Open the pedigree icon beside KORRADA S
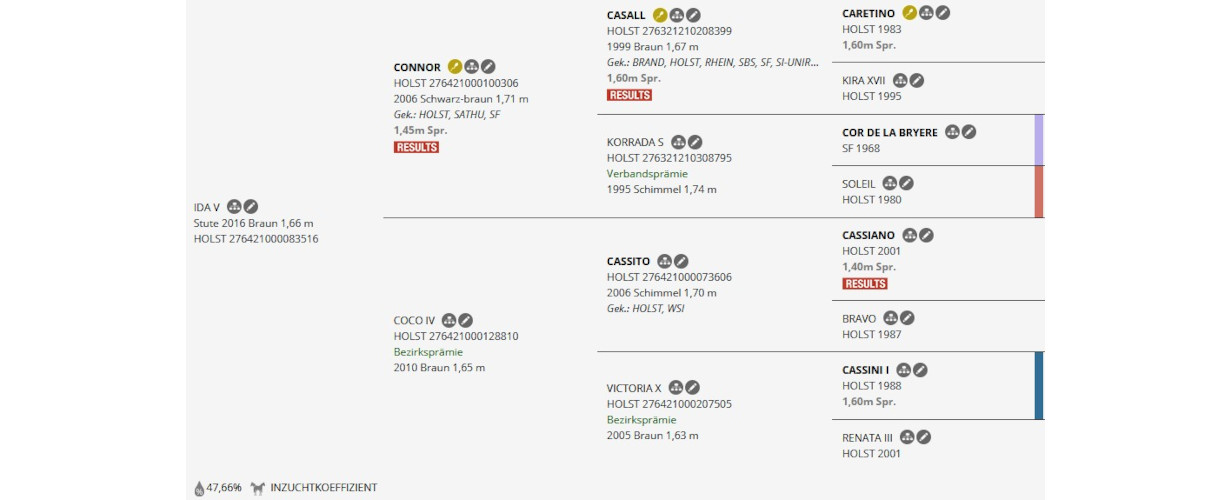This screenshot has width=1232, height=500. point(679,142)
